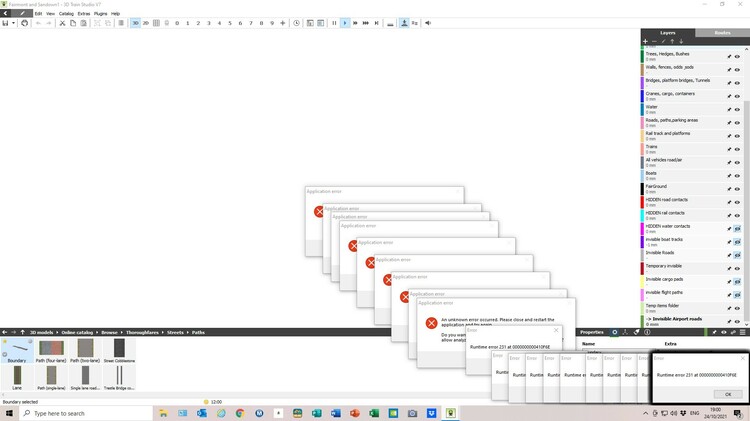Move layer down with the arrow icon
Screen dimensions: 750x421
(681, 42)
